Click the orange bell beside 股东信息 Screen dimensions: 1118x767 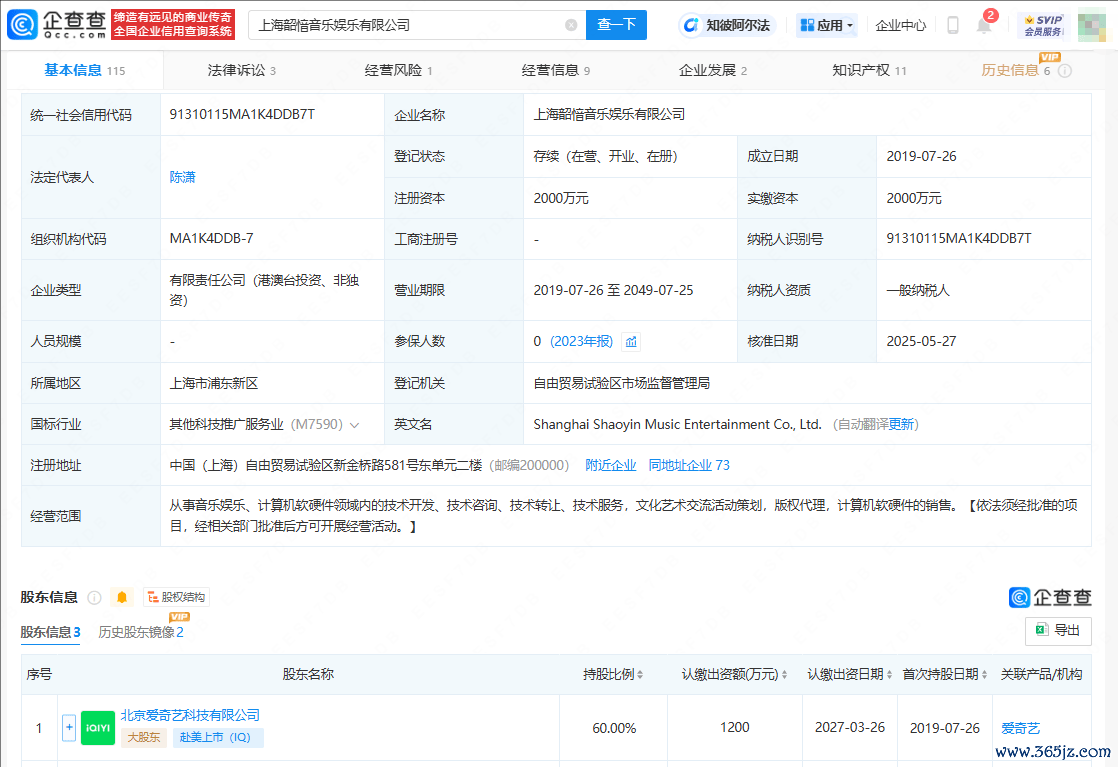122,597
